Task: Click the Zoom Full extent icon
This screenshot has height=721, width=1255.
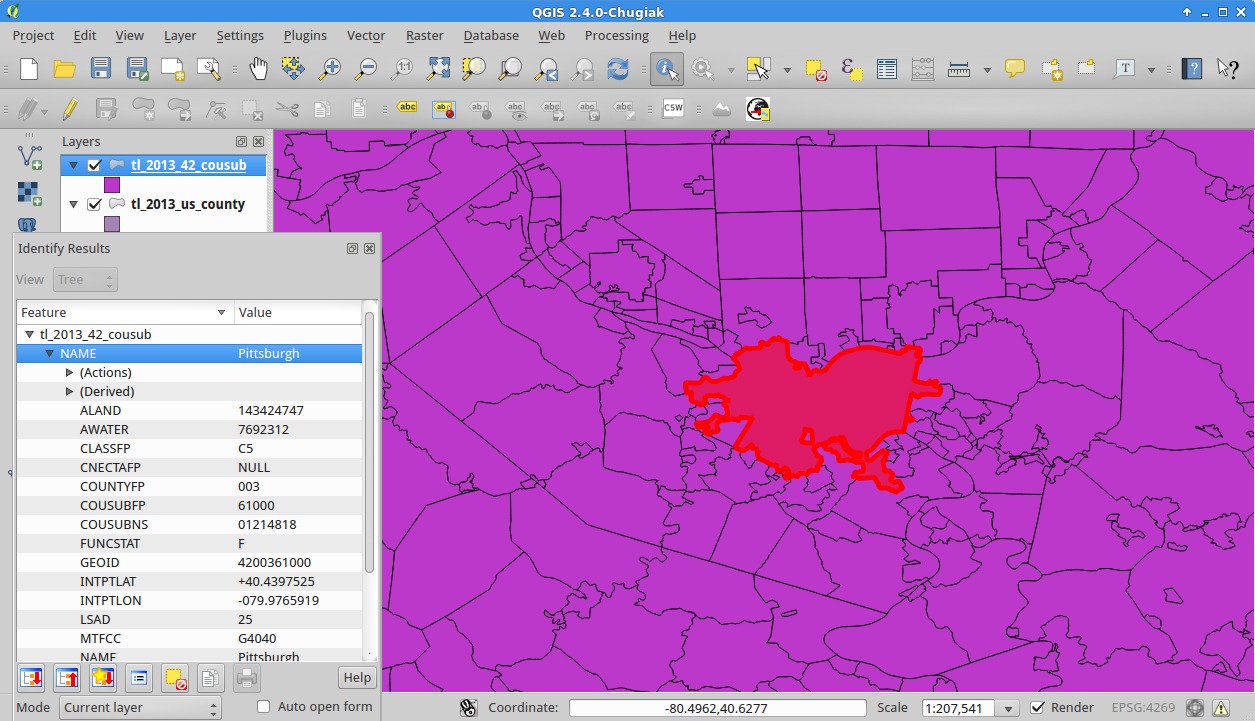Action: point(438,69)
